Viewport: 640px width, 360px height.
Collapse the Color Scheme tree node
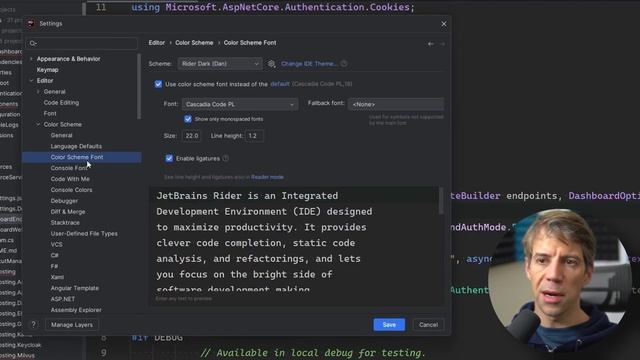tap(38, 124)
